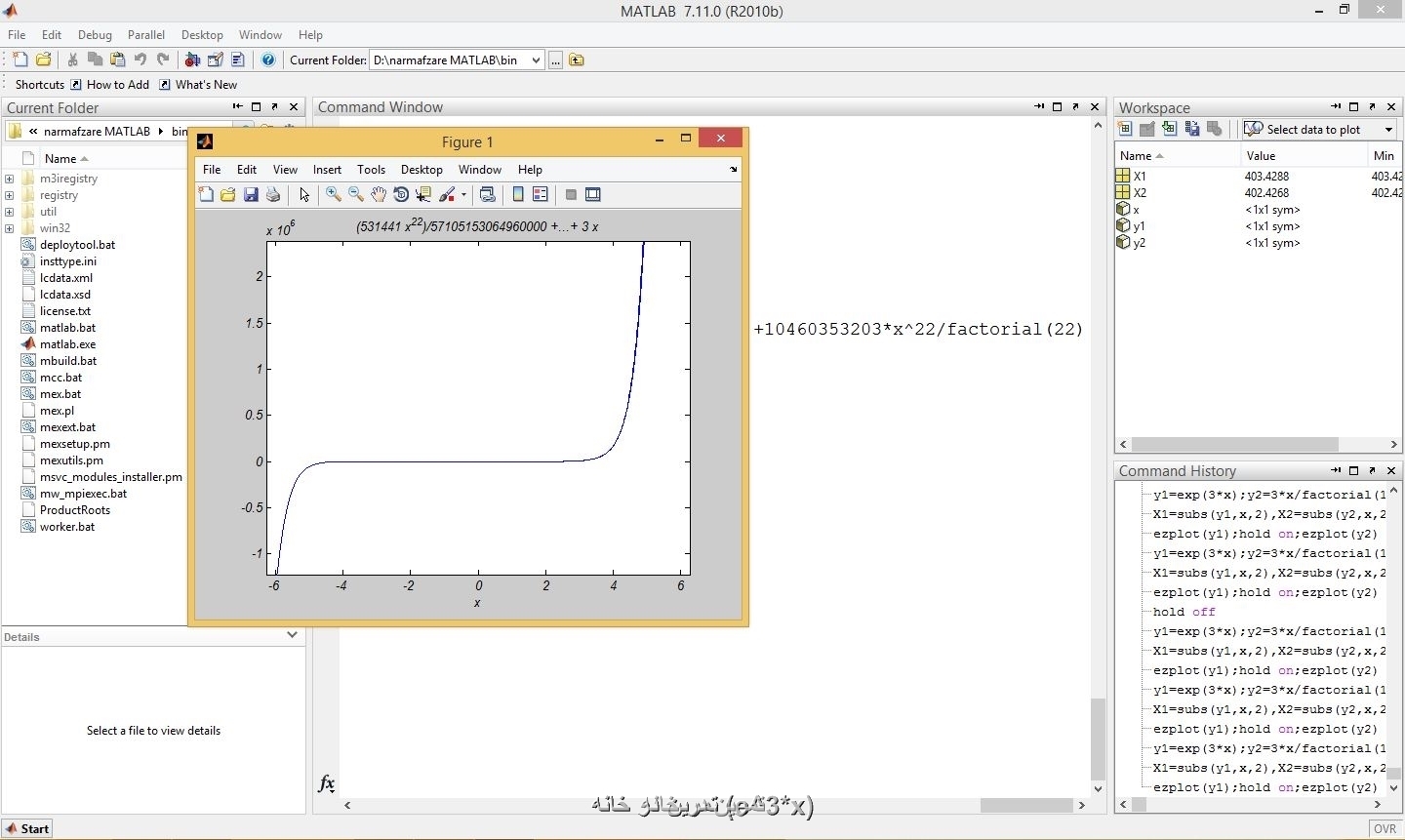Click the Save Figure floppy disk icon
The width and height of the screenshot is (1405, 840).
coord(251,195)
